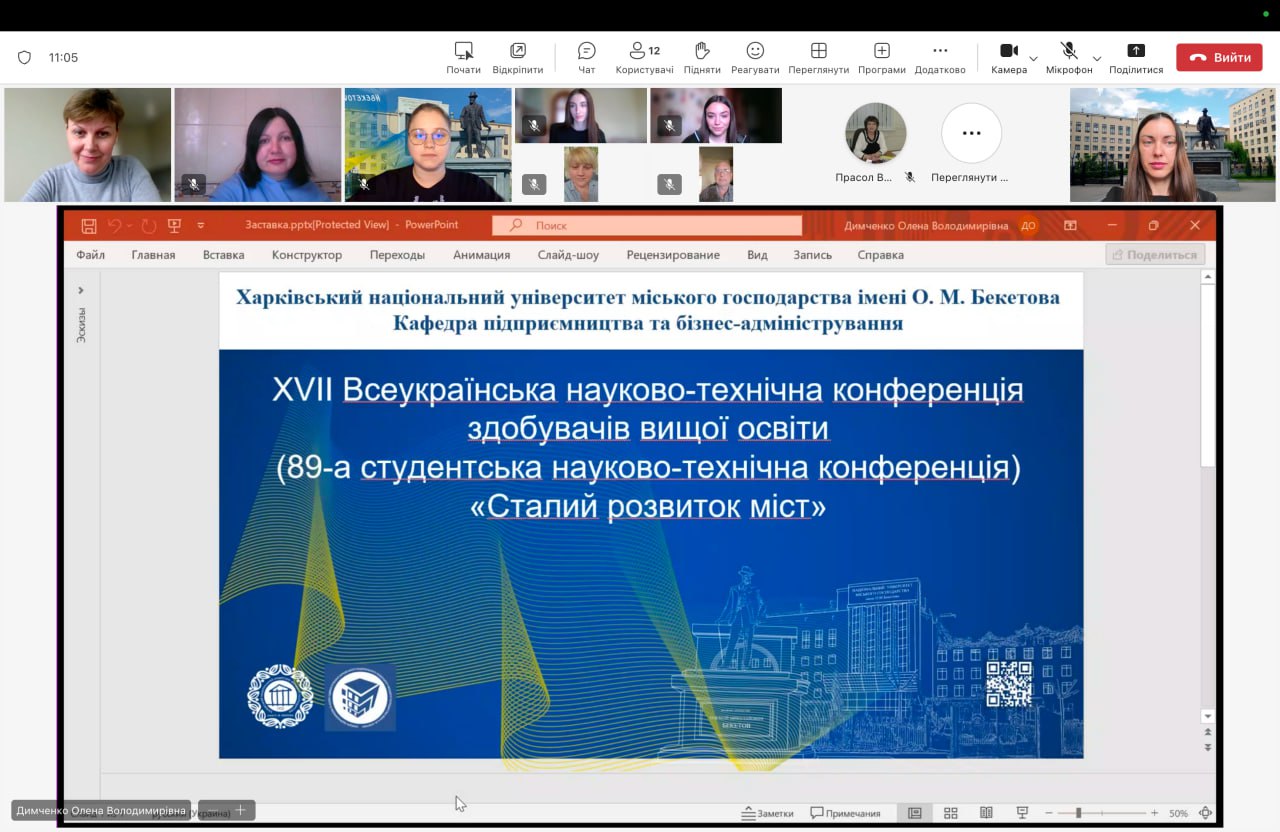Switch to the Вставка tab
This screenshot has height=832, width=1280.
(x=223, y=255)
